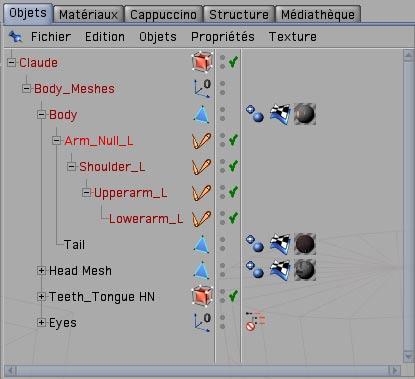Collapse the Arm_Null_L hierarchy
Screen dimensions: 415x379
click(56, 141)
